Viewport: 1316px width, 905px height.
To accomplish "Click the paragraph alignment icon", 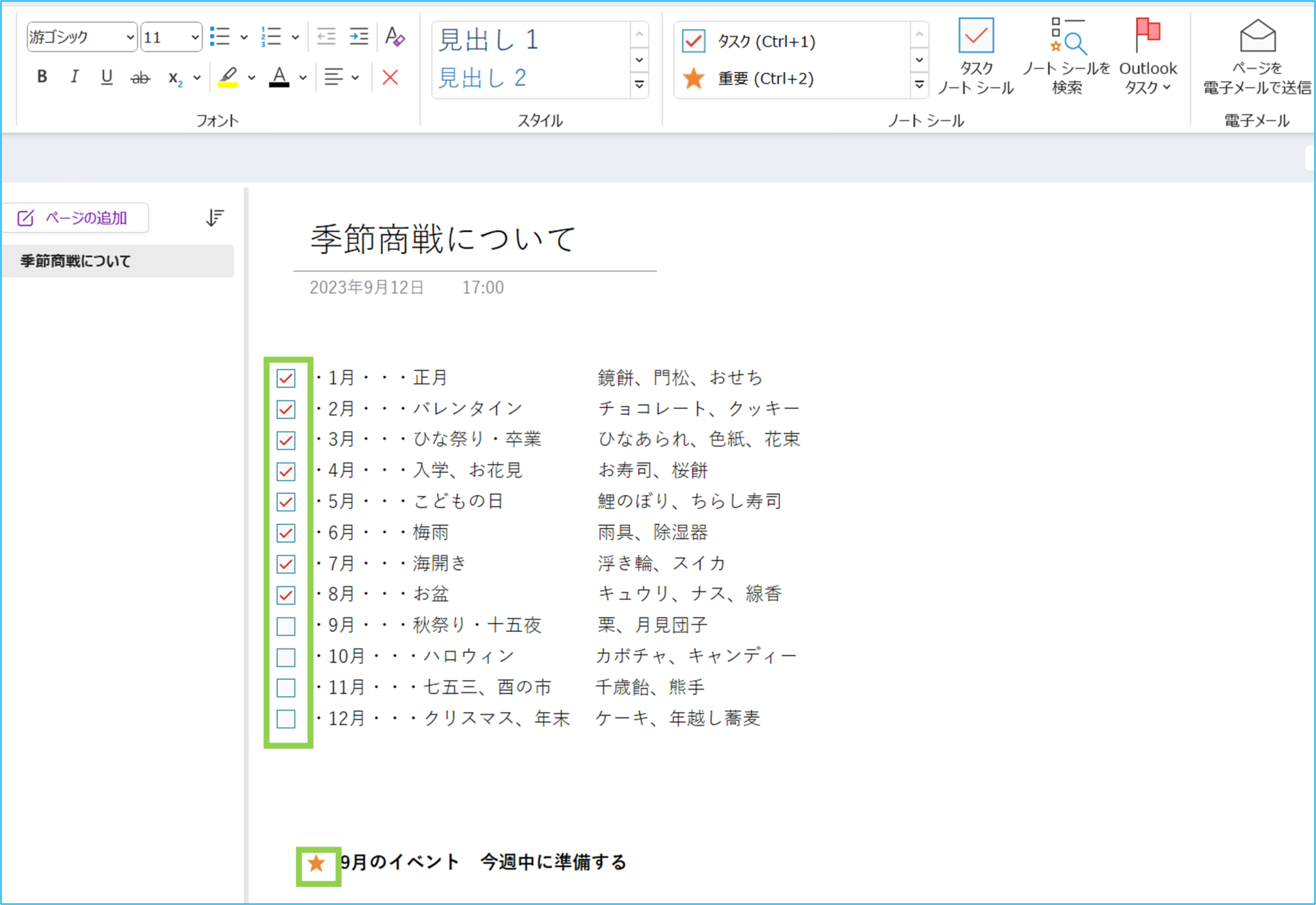I will tap(333, 77).
